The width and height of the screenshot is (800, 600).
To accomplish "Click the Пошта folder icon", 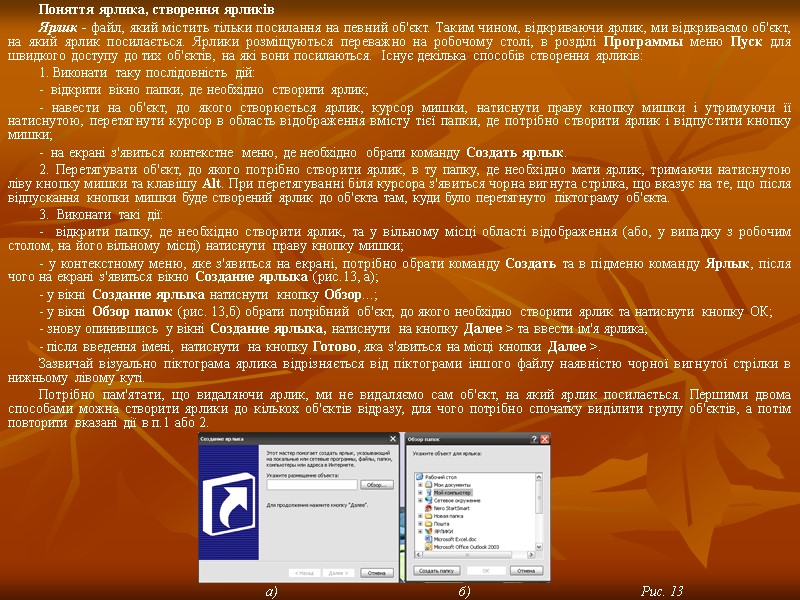I will [x=429, y=524].
